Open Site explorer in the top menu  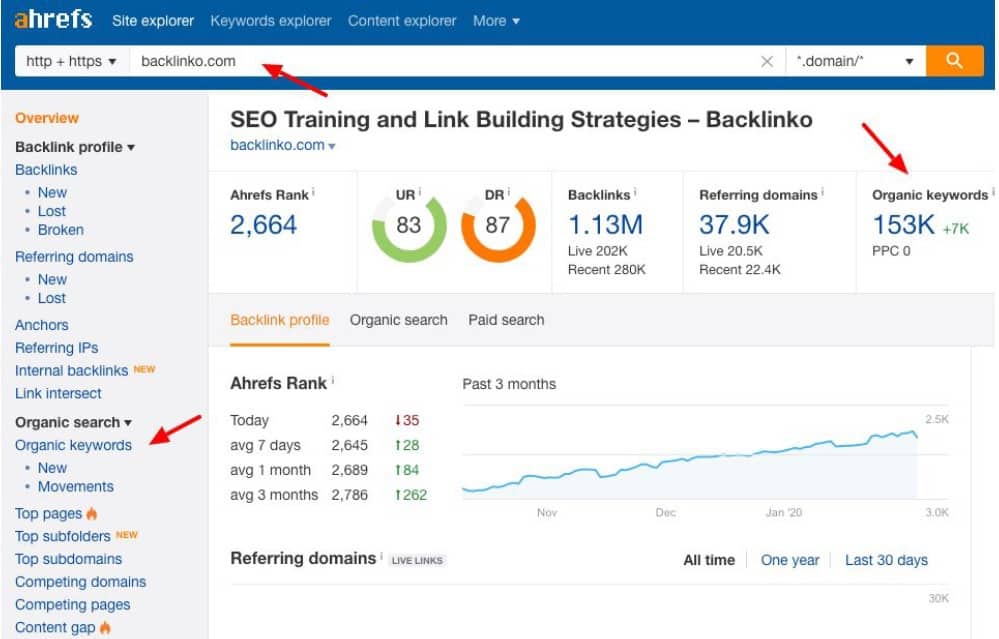point(153,20)
